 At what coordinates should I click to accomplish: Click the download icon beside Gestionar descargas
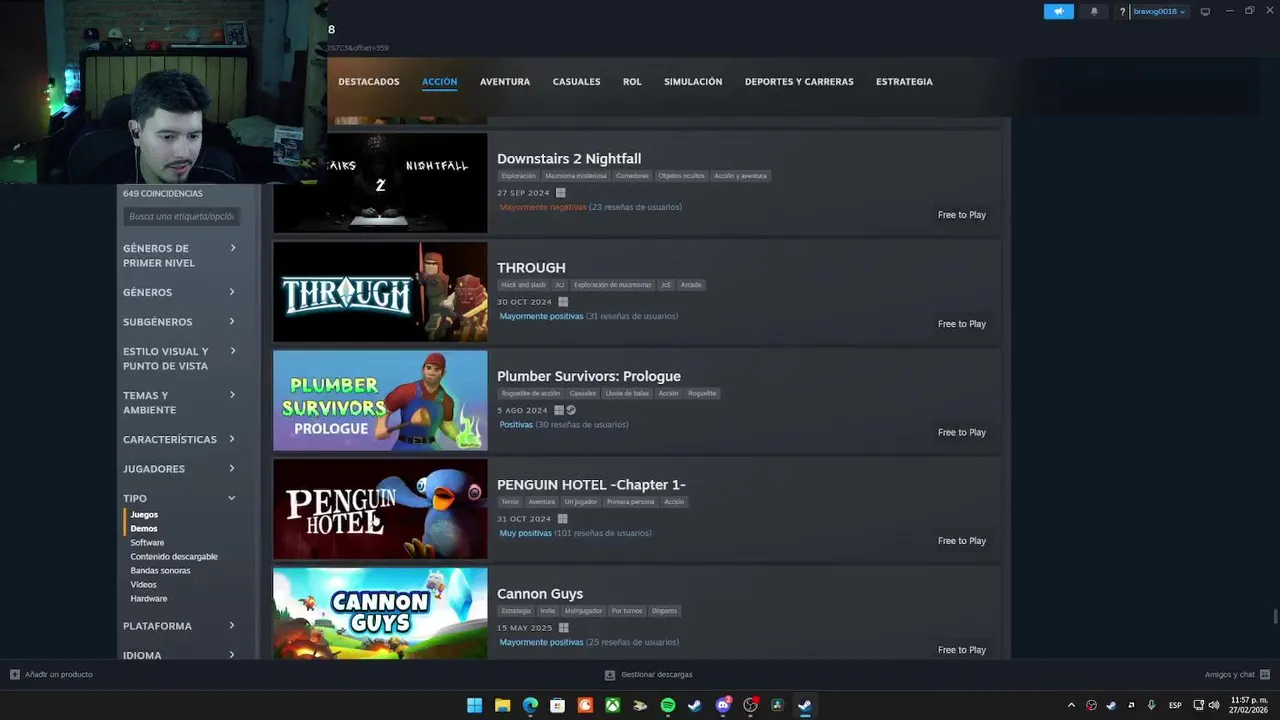point(610,675)
